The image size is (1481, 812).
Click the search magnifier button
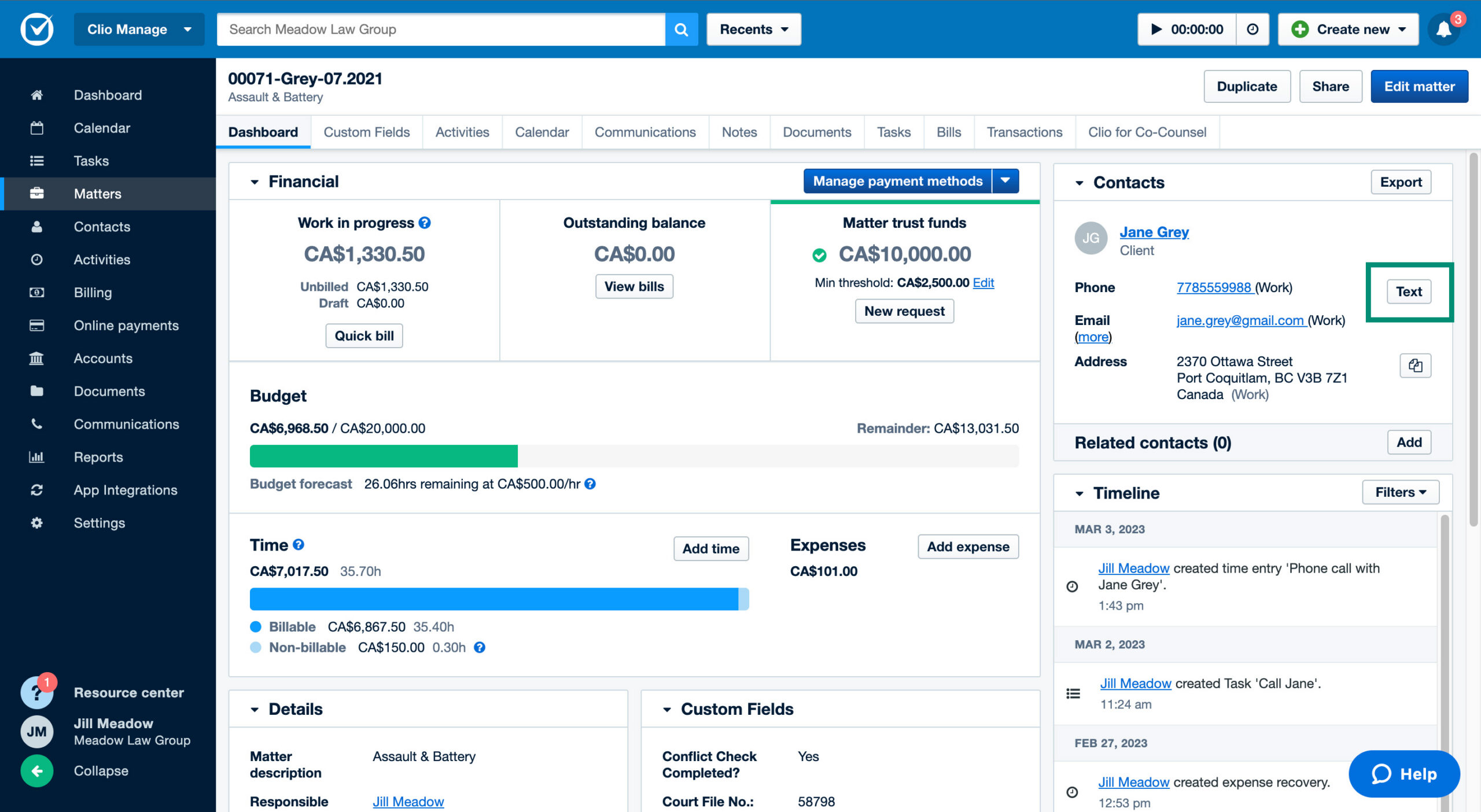click(x=681, y=29)
